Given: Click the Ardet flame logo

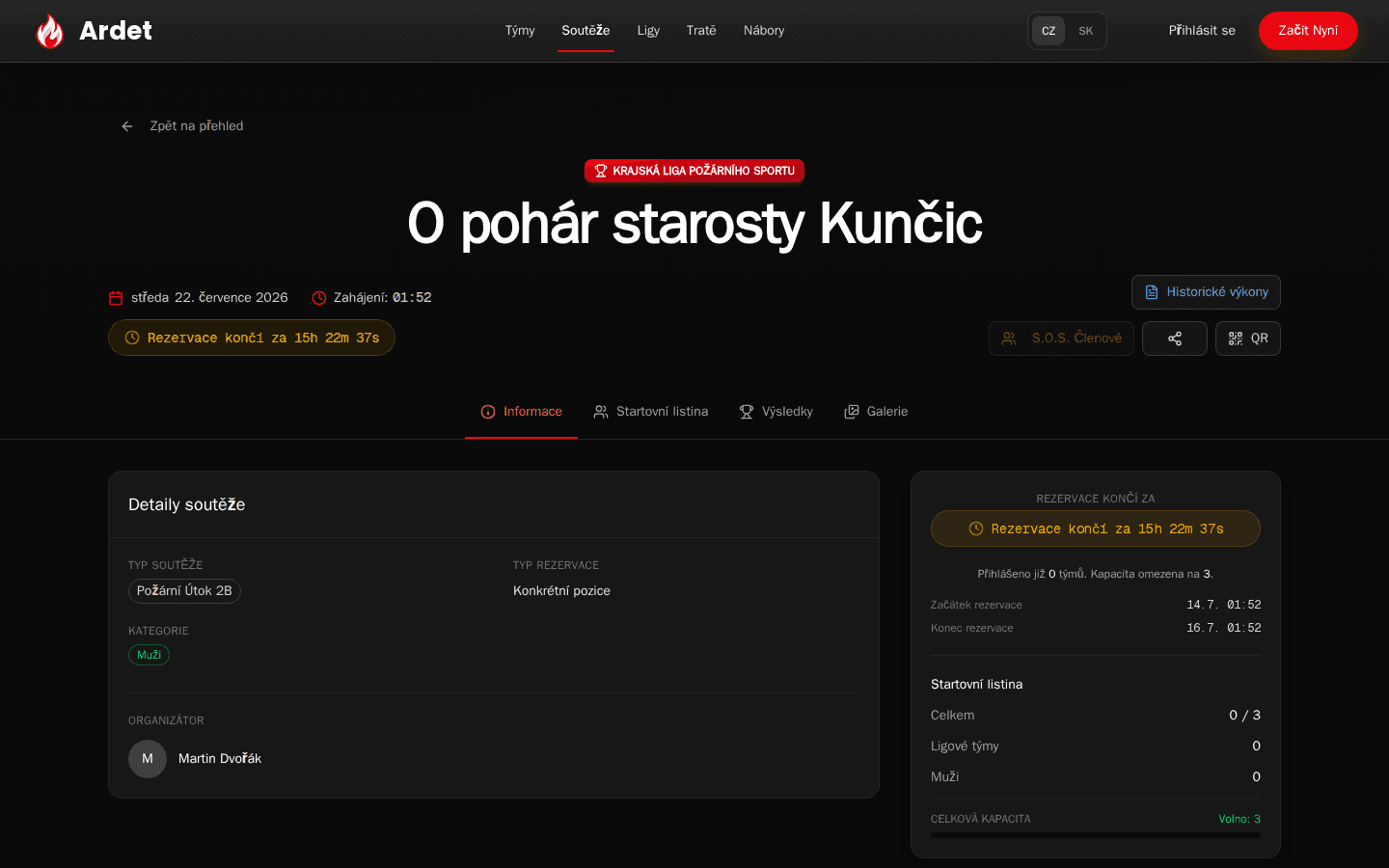Looking at the screenshot, I should [50, 31].
